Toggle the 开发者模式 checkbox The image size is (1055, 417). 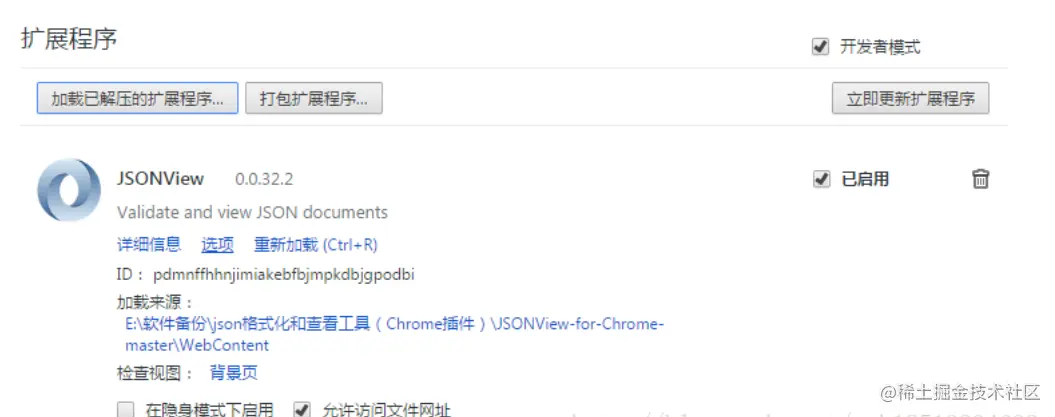coord(820,47)
